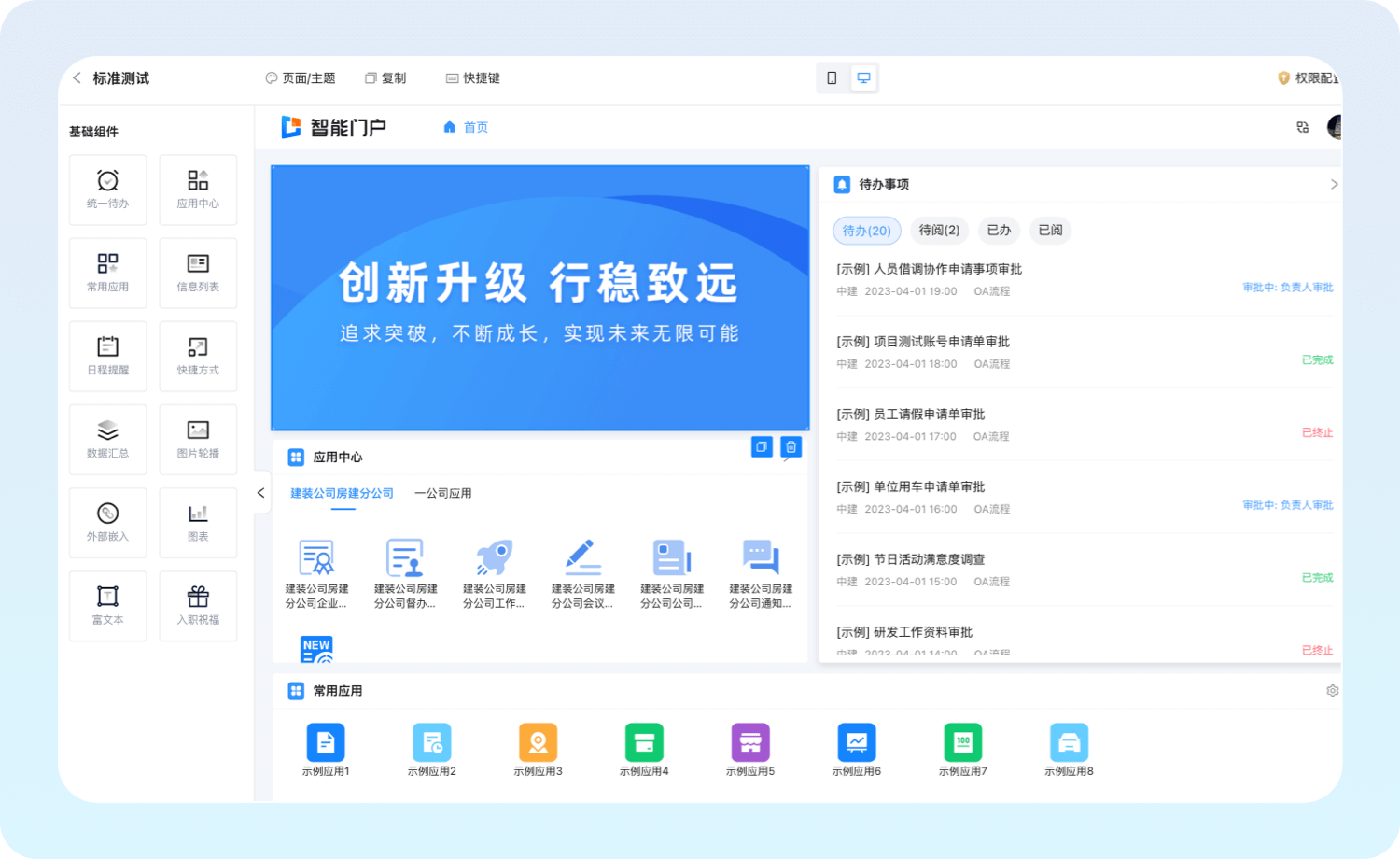Image resolution: width=1400 pixels, height=859 pixels.
Task: Add the 入职祝福 gift component
Action: click(x=198, y=605)
